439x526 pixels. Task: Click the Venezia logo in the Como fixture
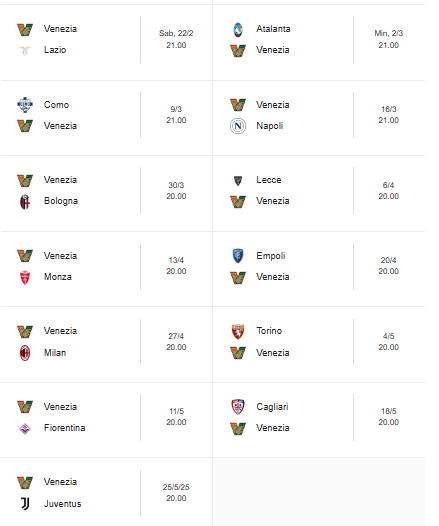tap(25, 126)
